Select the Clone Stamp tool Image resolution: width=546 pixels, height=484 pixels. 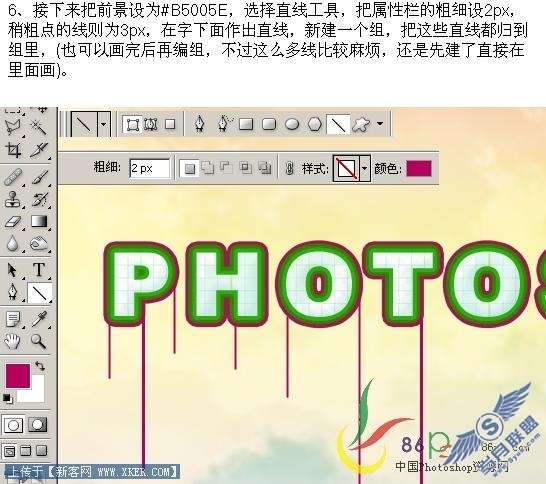13,200
